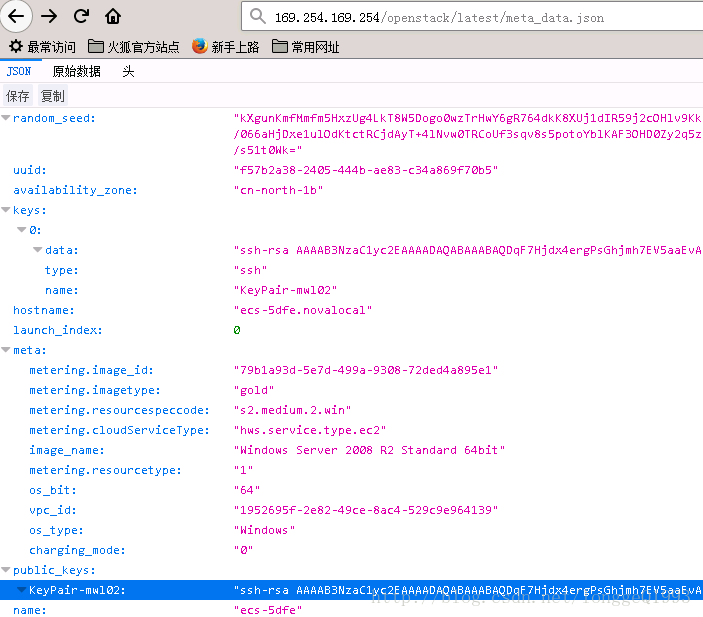Save the JSON with 保存 button

18,96
